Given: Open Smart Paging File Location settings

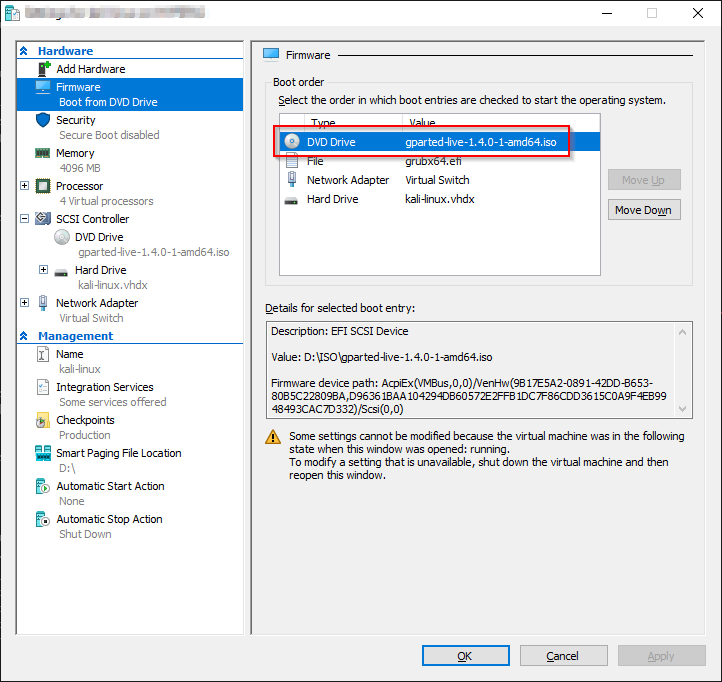Looking at the screenshot, I should click(x=118, y=453).
